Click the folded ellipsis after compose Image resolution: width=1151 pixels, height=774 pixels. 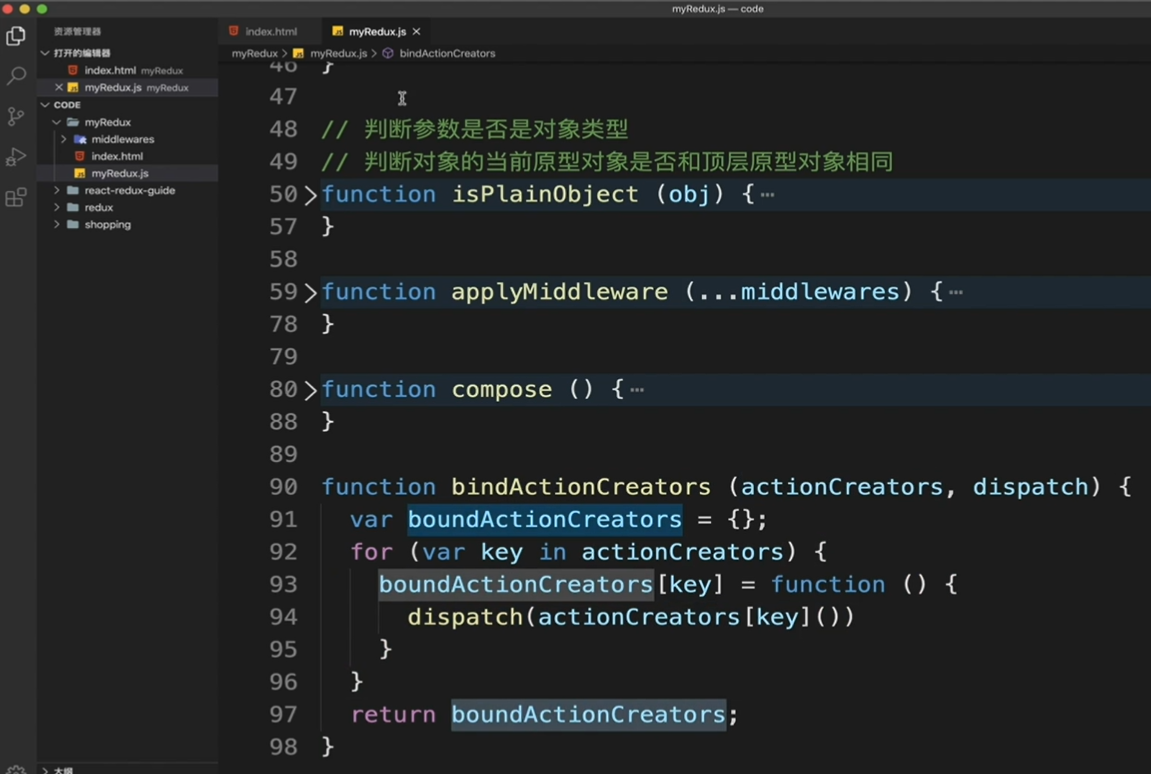point(637,390)
